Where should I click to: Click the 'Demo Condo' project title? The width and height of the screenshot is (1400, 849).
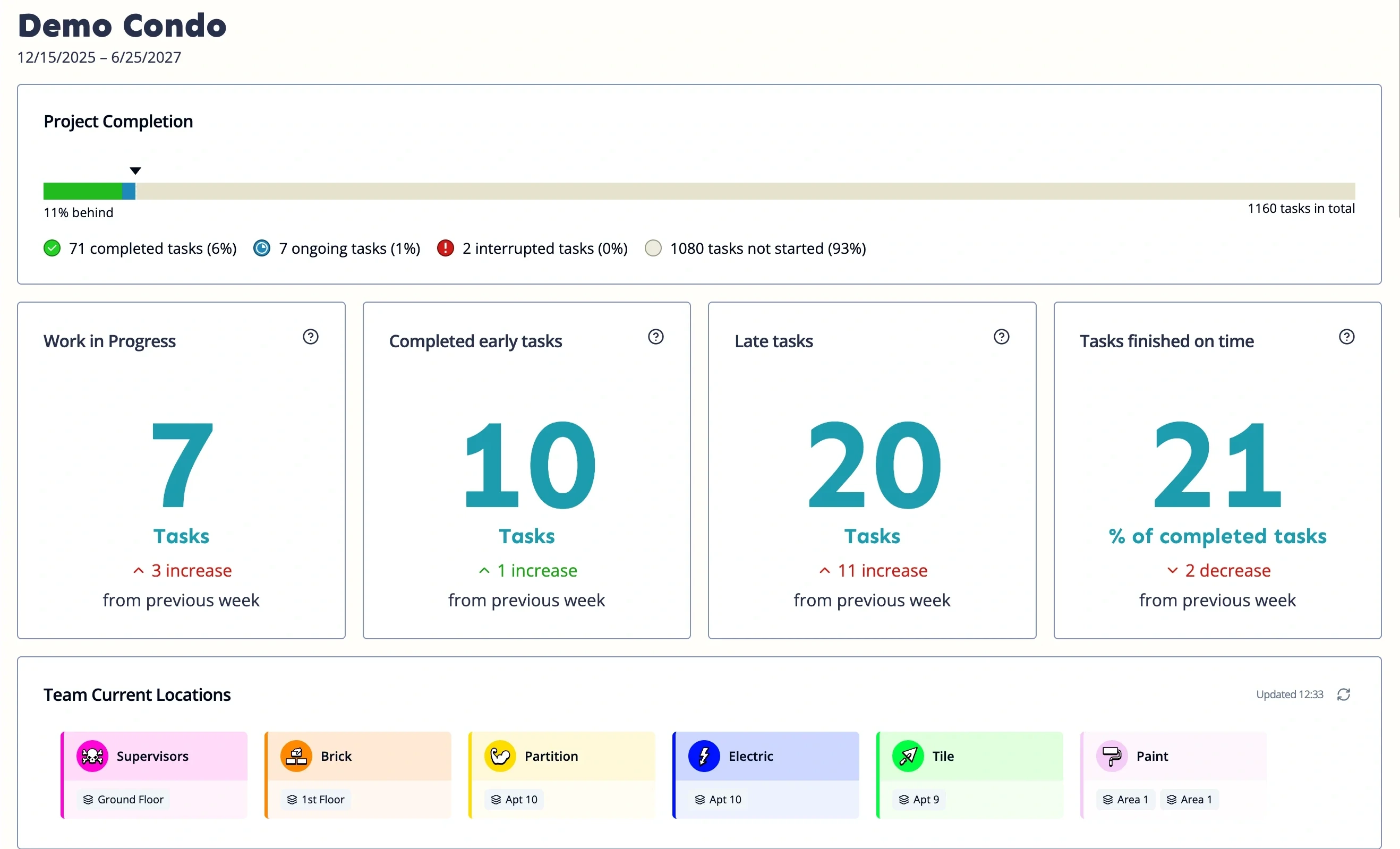point(122,25)
